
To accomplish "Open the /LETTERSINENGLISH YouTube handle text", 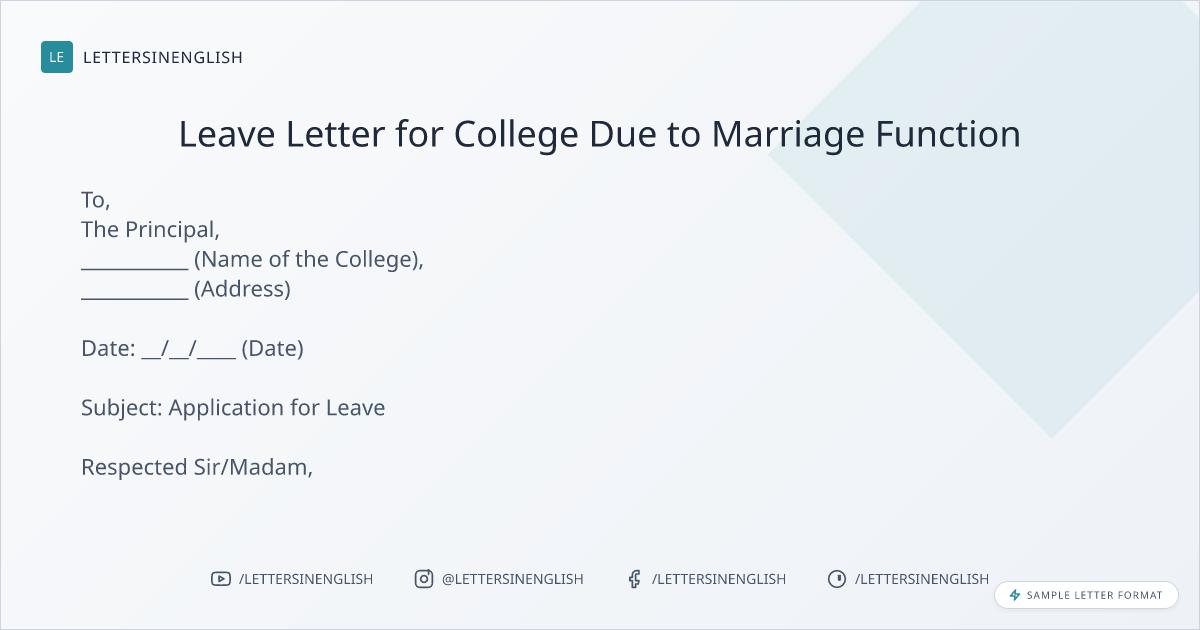I will click(305, 579).
